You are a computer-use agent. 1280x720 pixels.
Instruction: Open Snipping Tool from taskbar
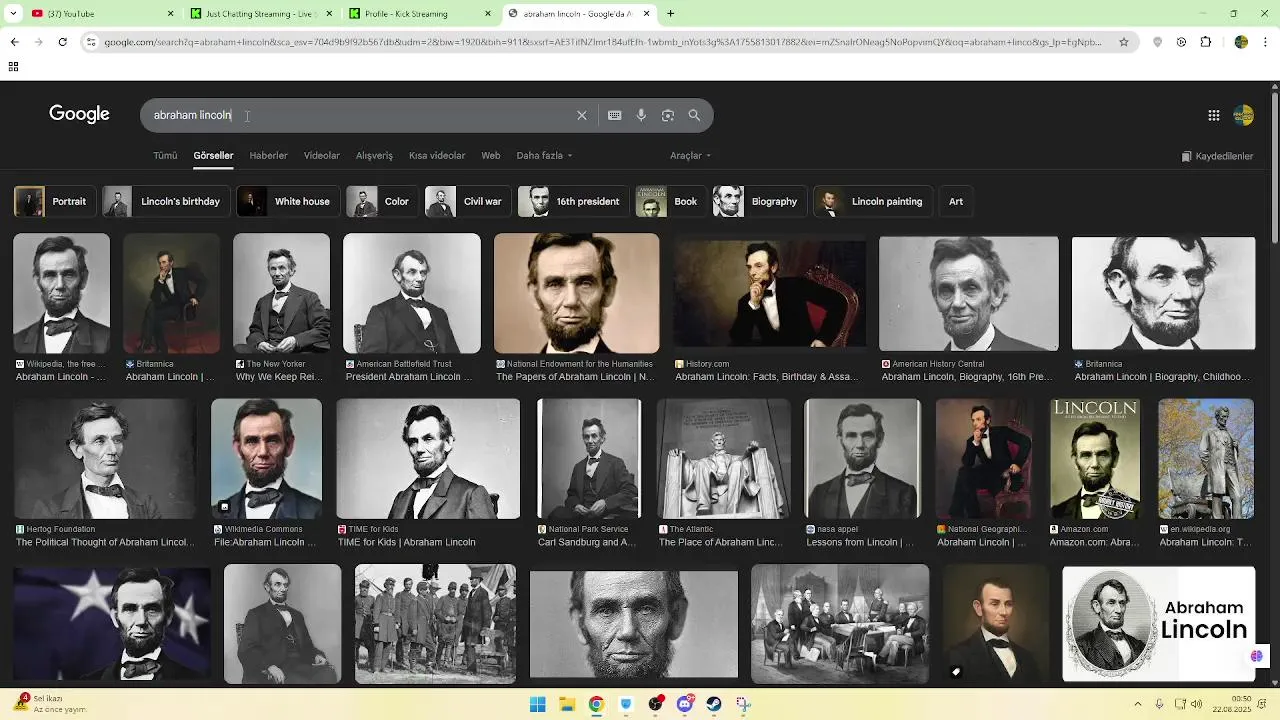(x=743, y=704)
